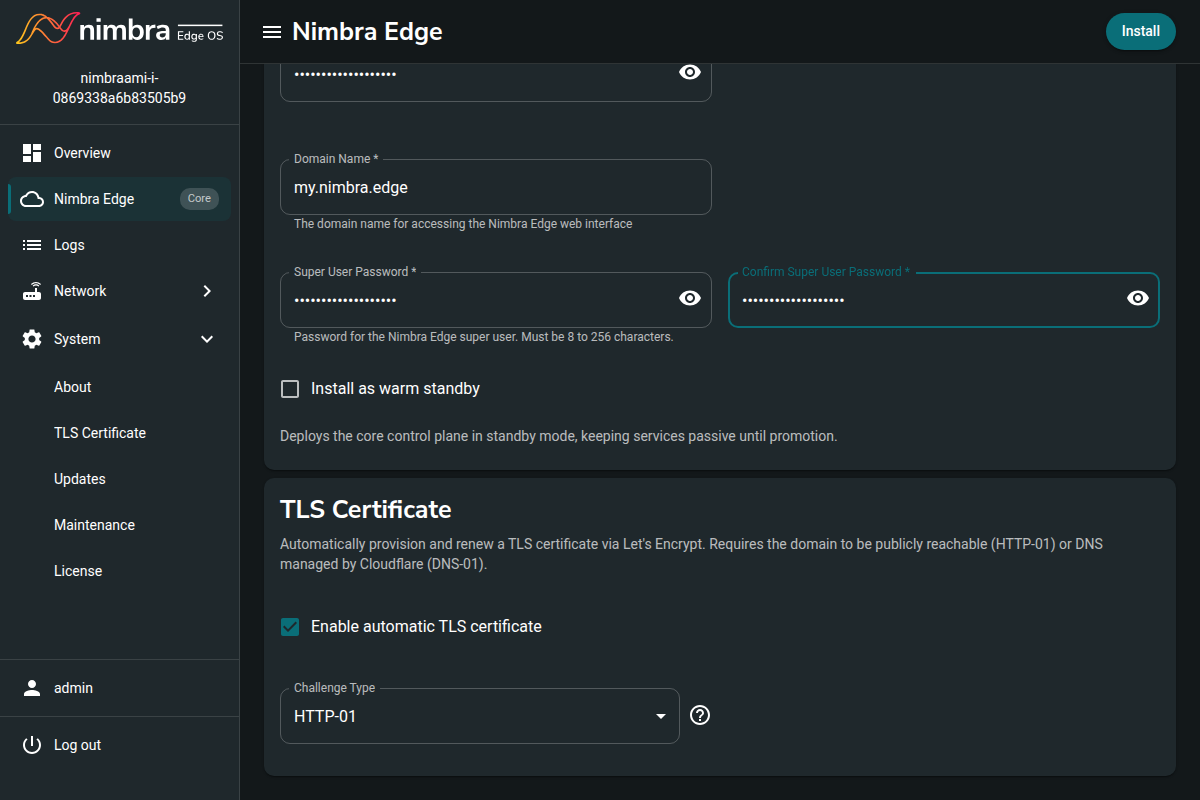Viewport: 1200px width, 800px height.
Task: Open the Logs page
Action: 120,245
